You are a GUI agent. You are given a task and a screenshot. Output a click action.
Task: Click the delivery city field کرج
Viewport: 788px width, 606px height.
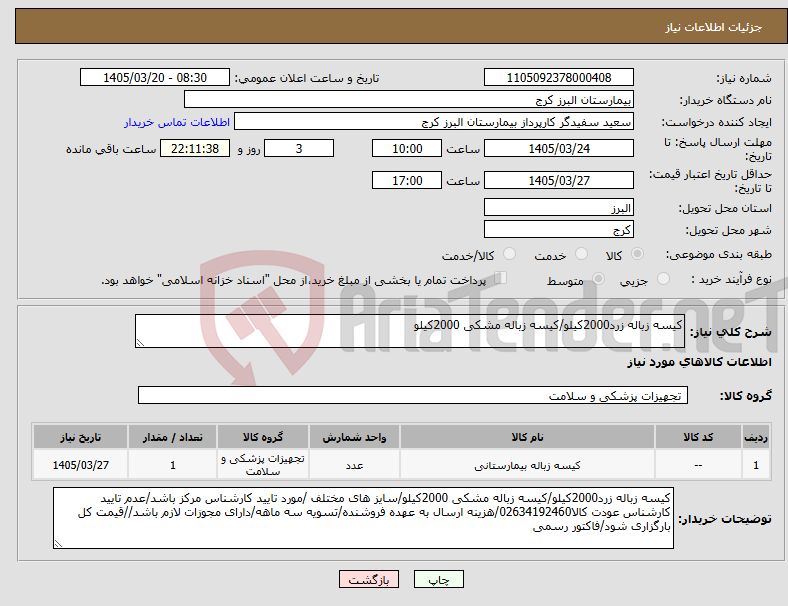coord(558,230)
